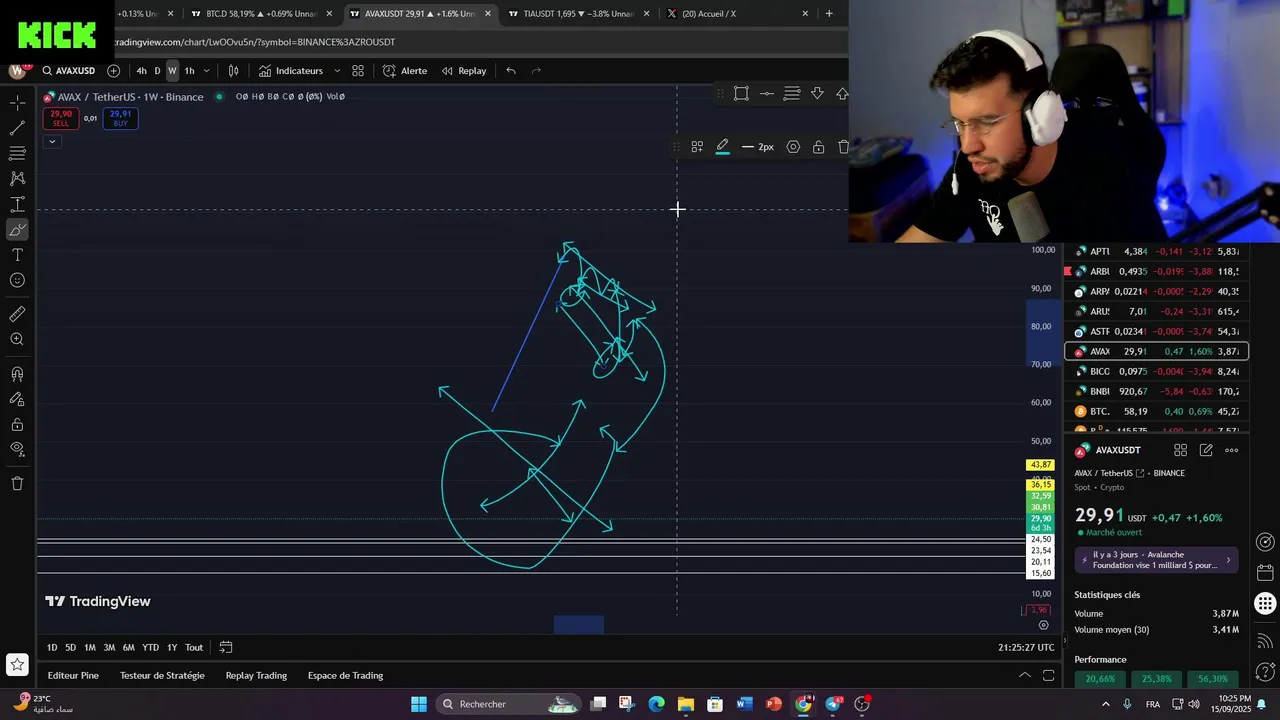The image size is (1280, 720).
Task: Select the BNB row in watchlist
Action: (x=1156, y=391)
